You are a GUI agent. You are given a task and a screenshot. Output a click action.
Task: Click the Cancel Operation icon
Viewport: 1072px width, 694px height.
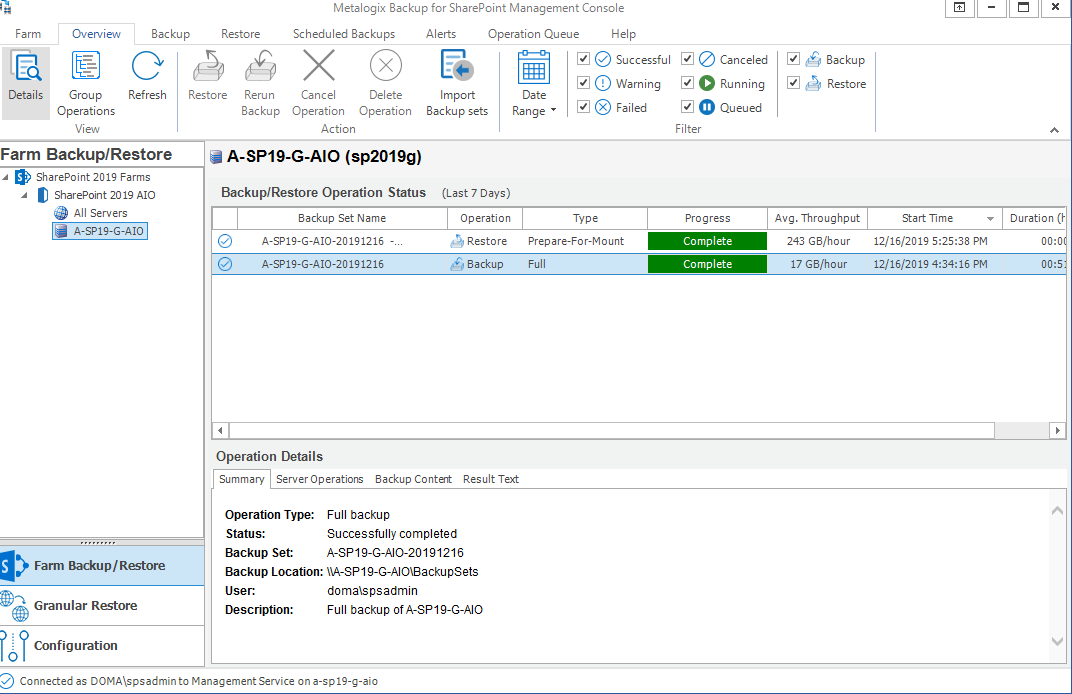click(319, 66)
